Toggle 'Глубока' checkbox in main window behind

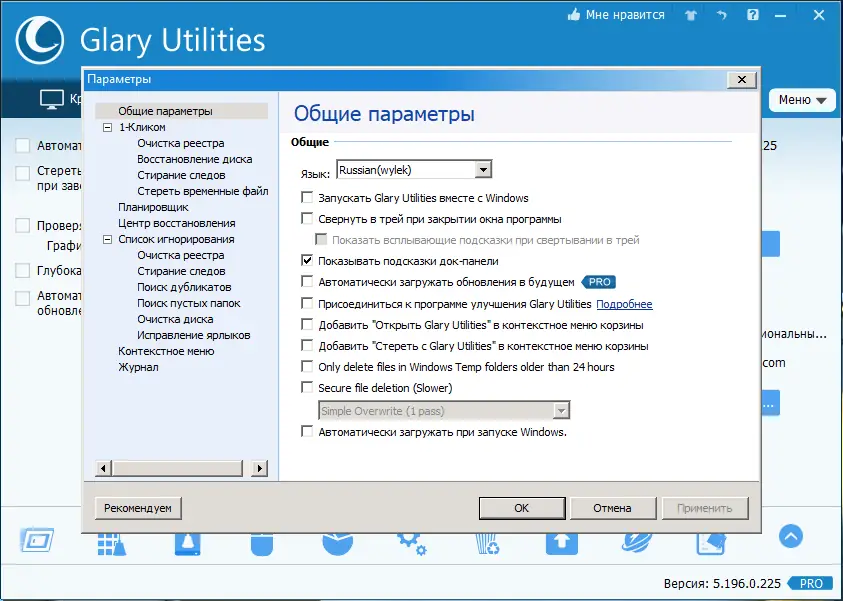pos(23,270)
